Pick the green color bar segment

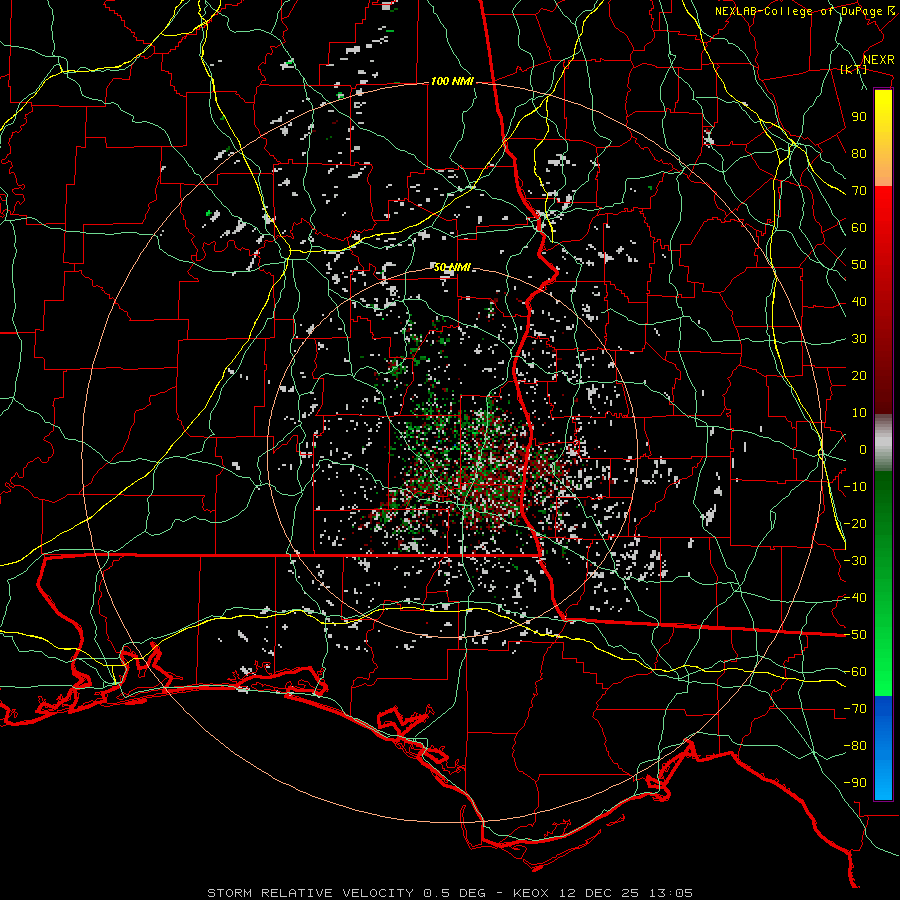[883, 583]
